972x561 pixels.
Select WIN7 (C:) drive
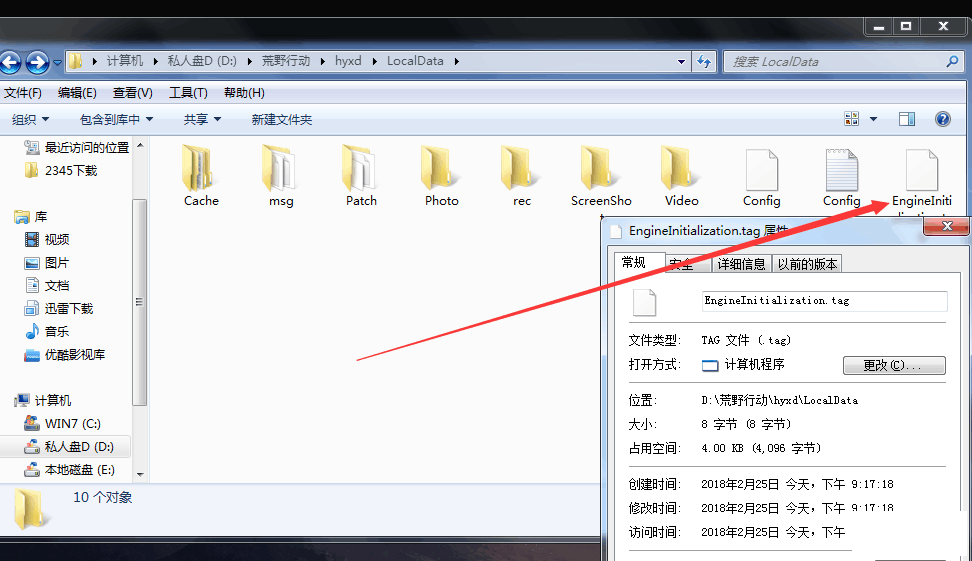62,424
